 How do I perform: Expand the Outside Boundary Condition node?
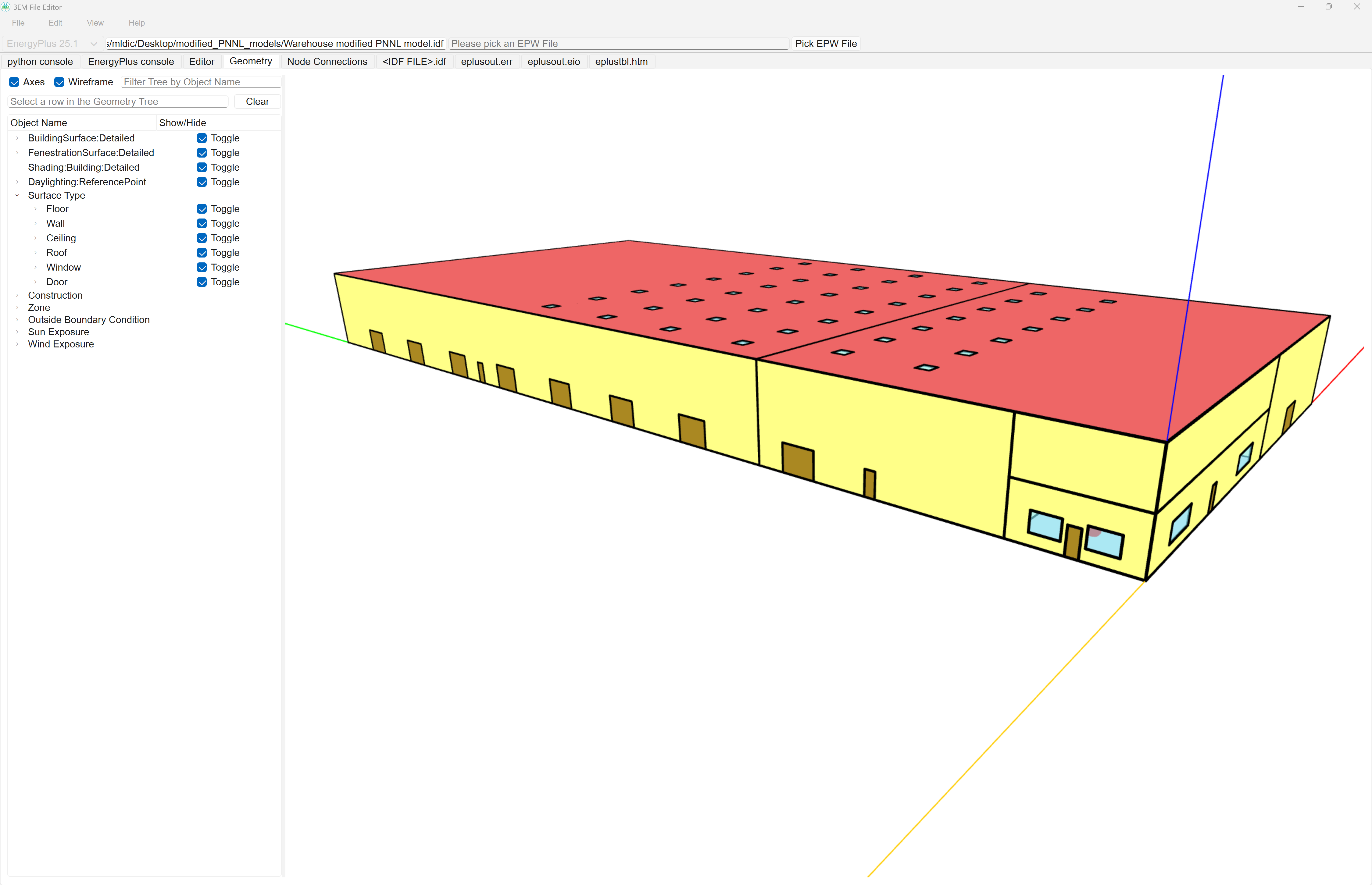click(17, 319)
